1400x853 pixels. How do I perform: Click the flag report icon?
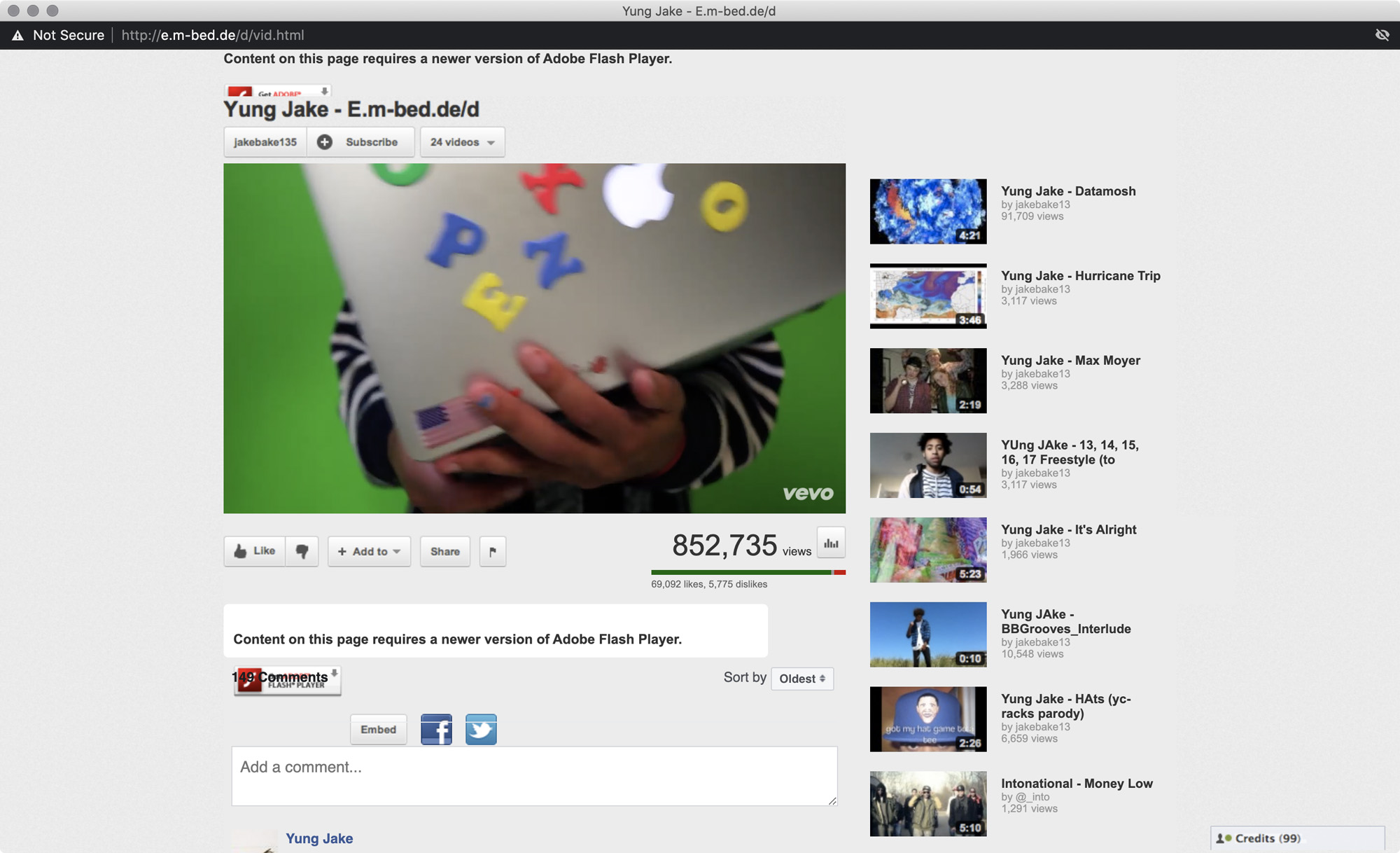493,551
